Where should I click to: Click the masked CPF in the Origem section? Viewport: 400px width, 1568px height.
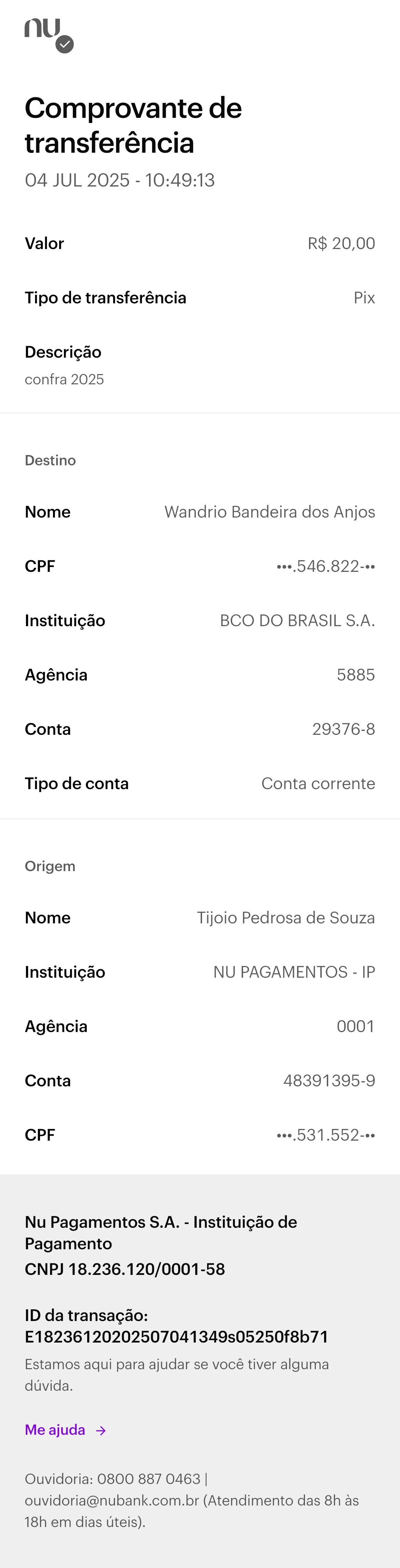tap(326, 1134)
